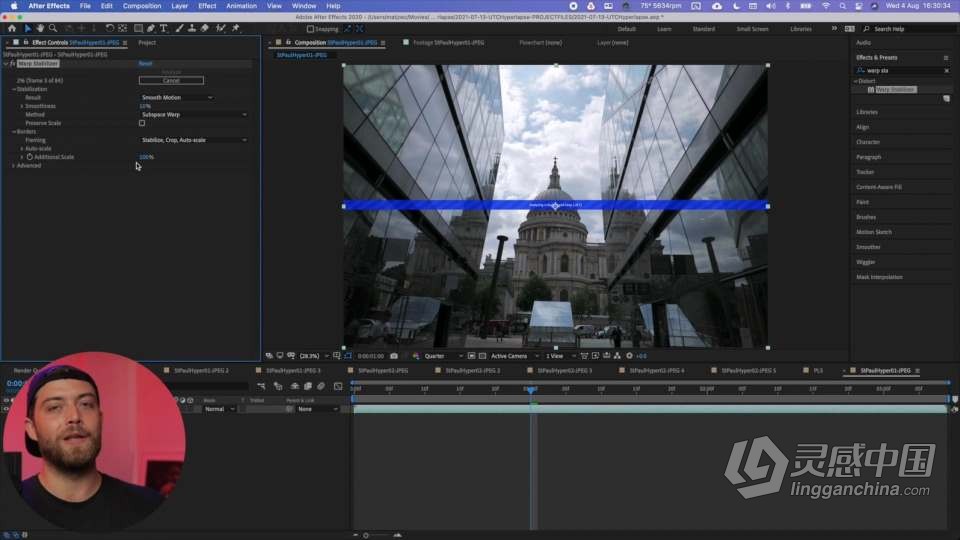The height and width of the screenshot is (540, 960).
Task: Open the Animation menu
Action: 241,6
